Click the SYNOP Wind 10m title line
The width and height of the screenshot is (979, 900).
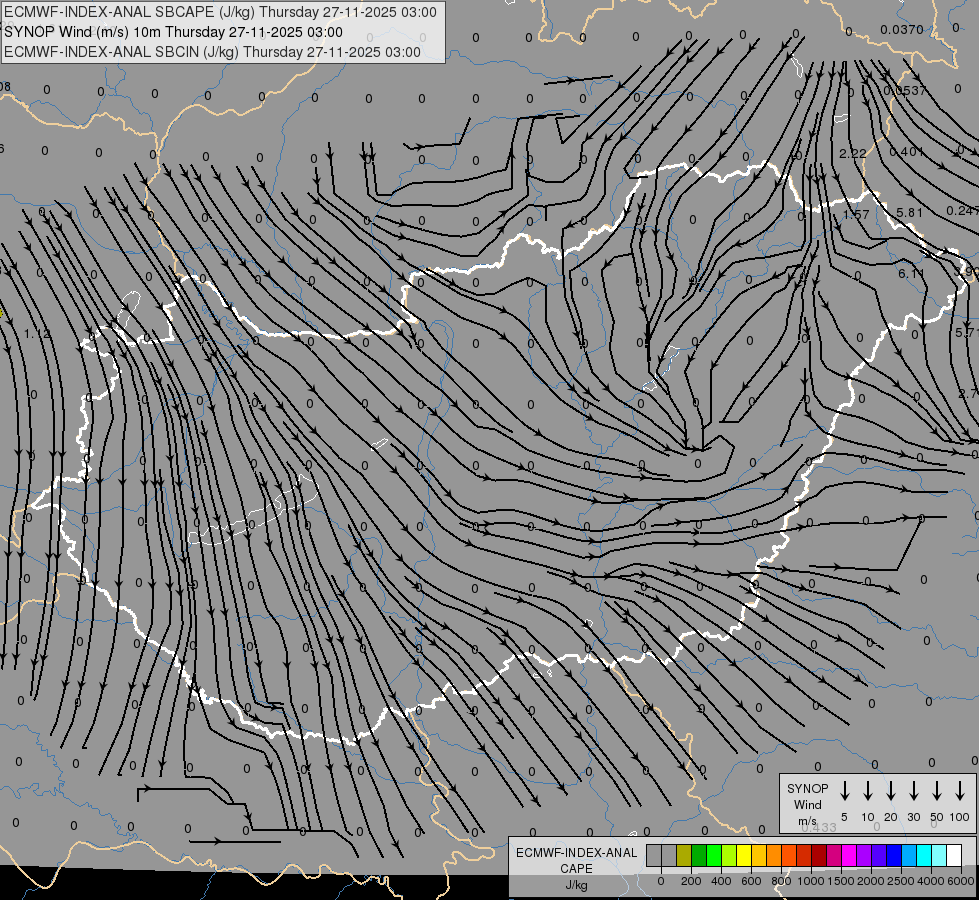(x=174, y=32)
